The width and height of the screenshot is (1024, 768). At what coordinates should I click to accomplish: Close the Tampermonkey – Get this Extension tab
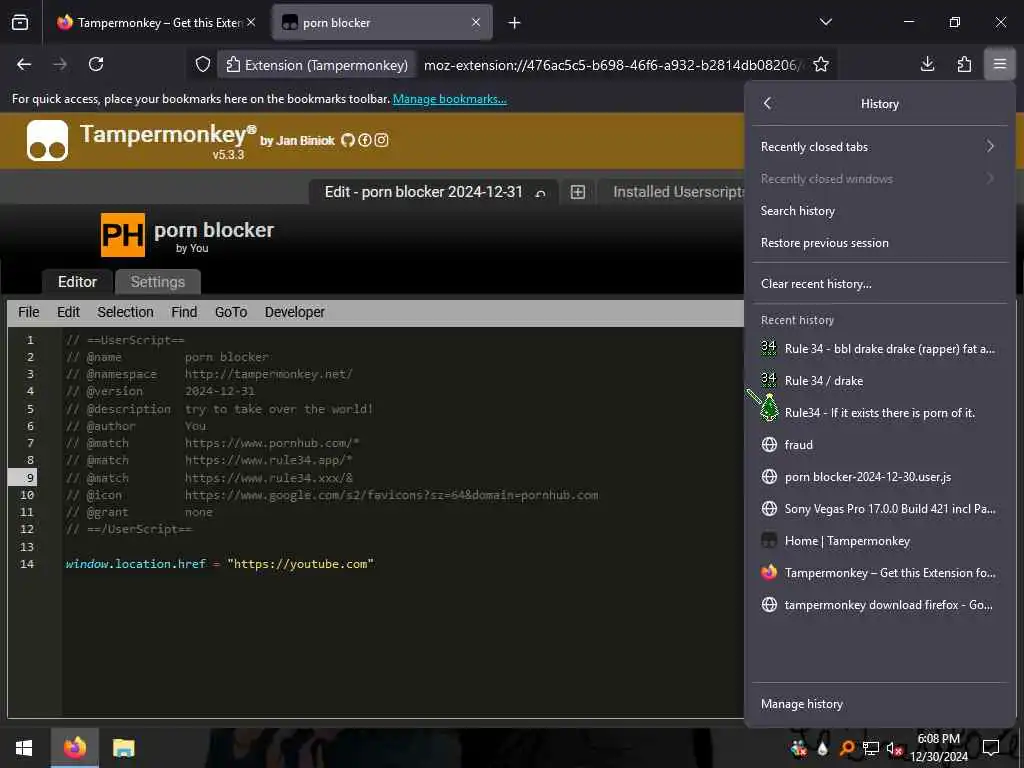251,22
